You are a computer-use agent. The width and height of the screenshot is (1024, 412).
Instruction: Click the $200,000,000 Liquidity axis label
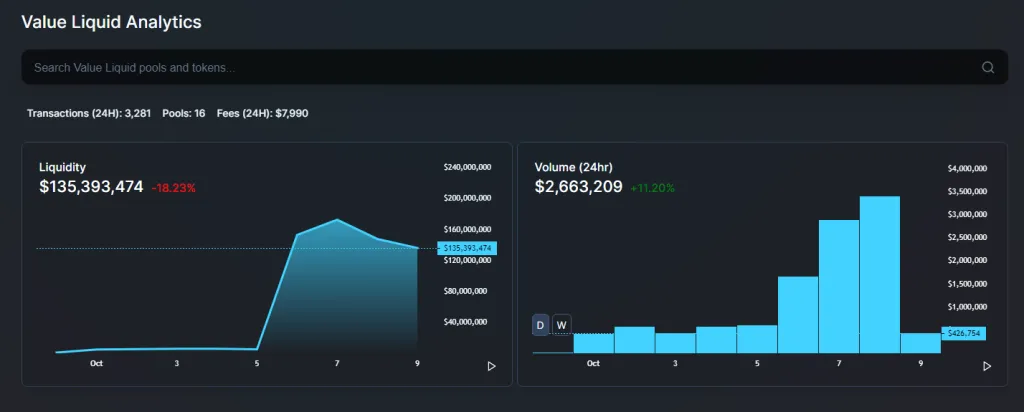tap(467, 198)
